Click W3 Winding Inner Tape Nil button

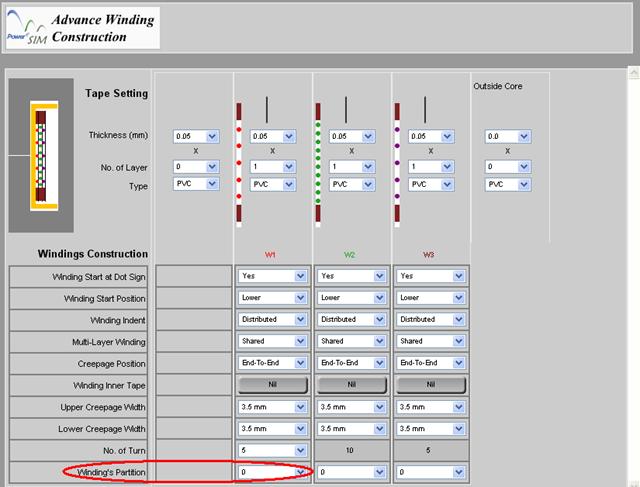pyautogui.click(x=431, y=385)
